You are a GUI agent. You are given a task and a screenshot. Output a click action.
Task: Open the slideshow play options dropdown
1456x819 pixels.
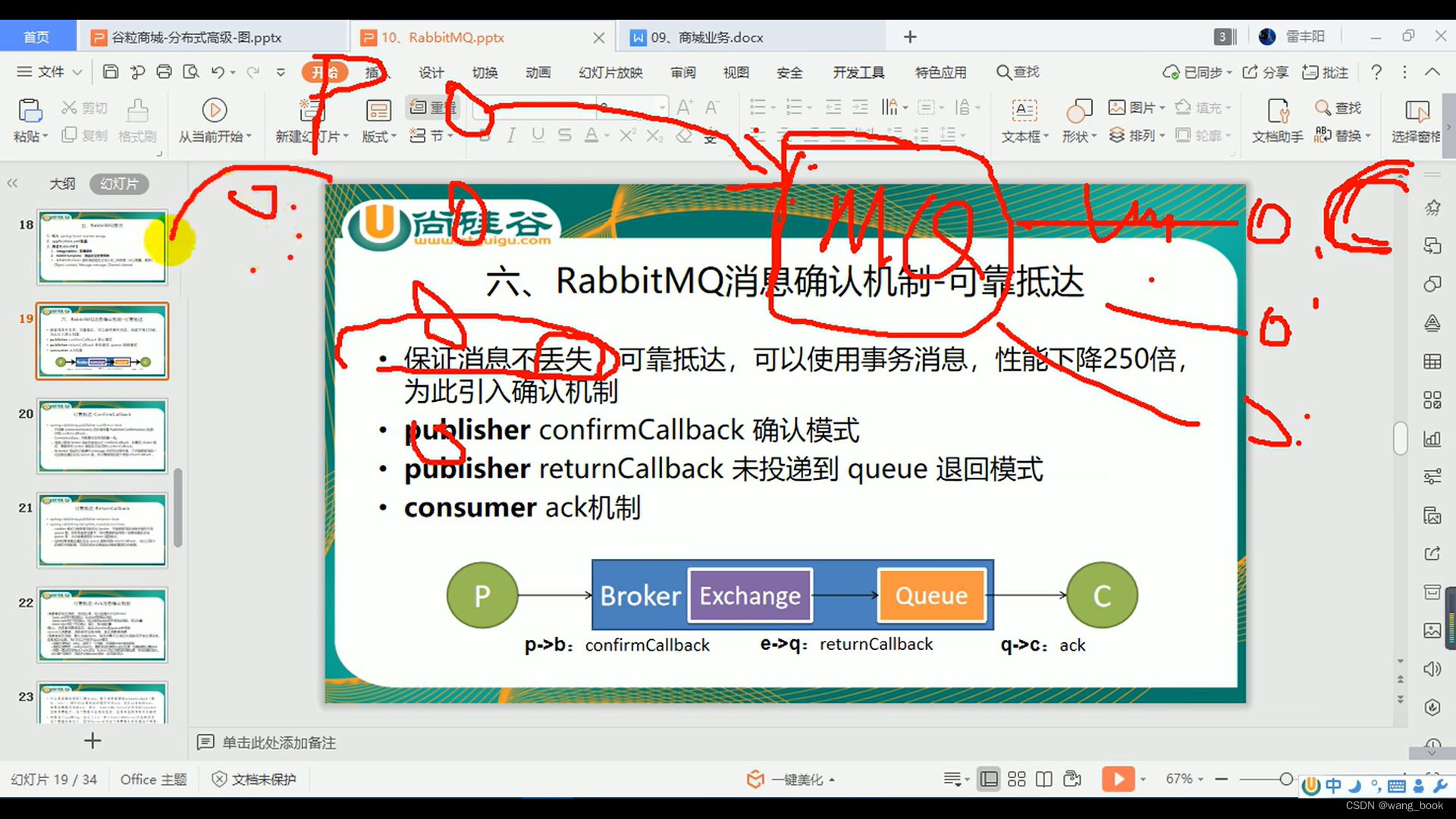point(1143,779)
